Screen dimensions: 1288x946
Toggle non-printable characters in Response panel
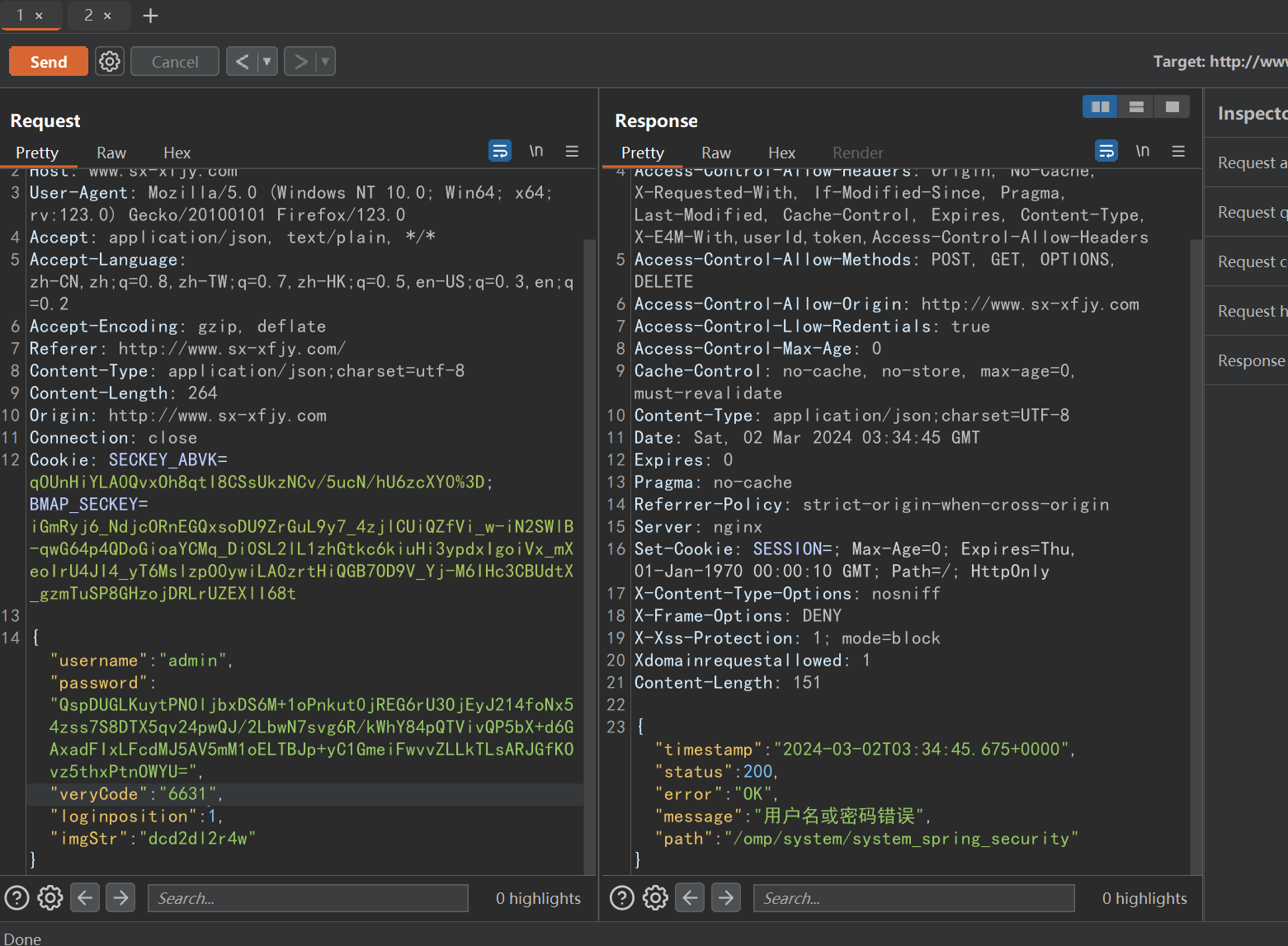(x=1142, y=151)
